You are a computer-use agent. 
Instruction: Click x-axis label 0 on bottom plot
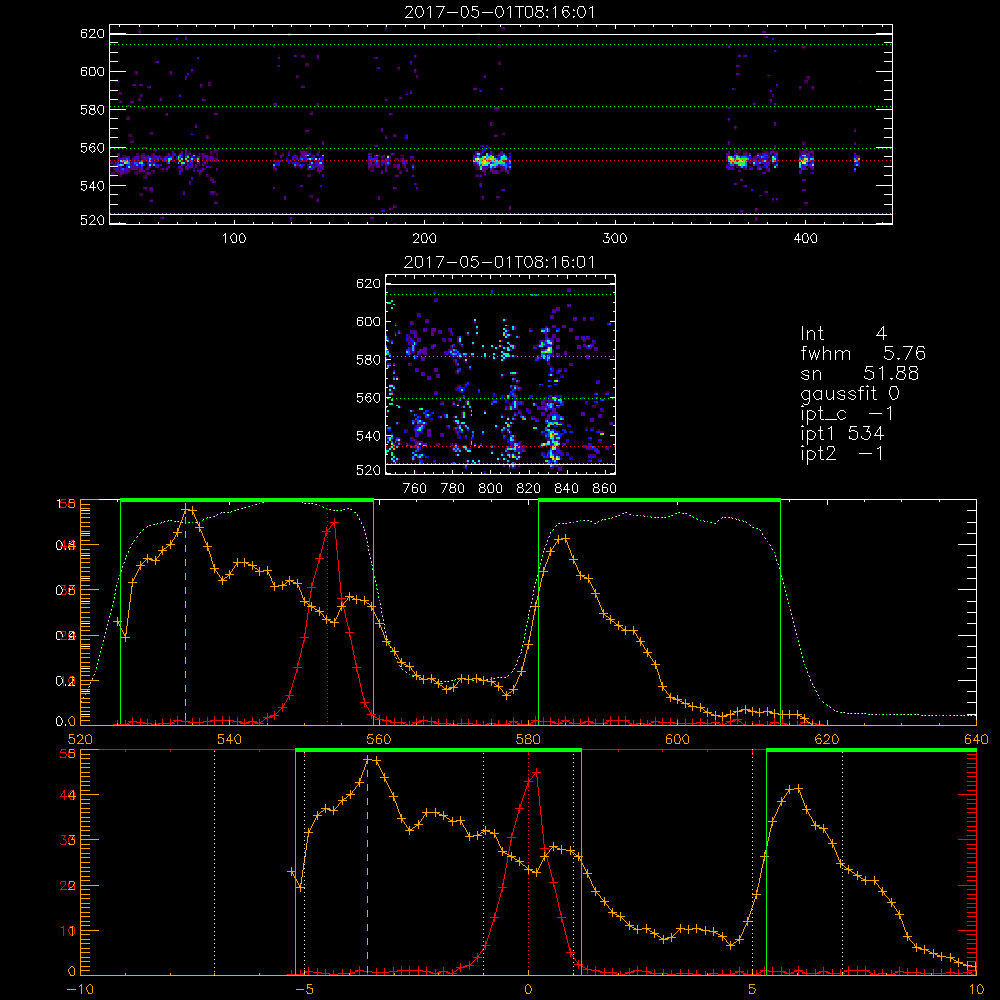(x=528, y=990)
